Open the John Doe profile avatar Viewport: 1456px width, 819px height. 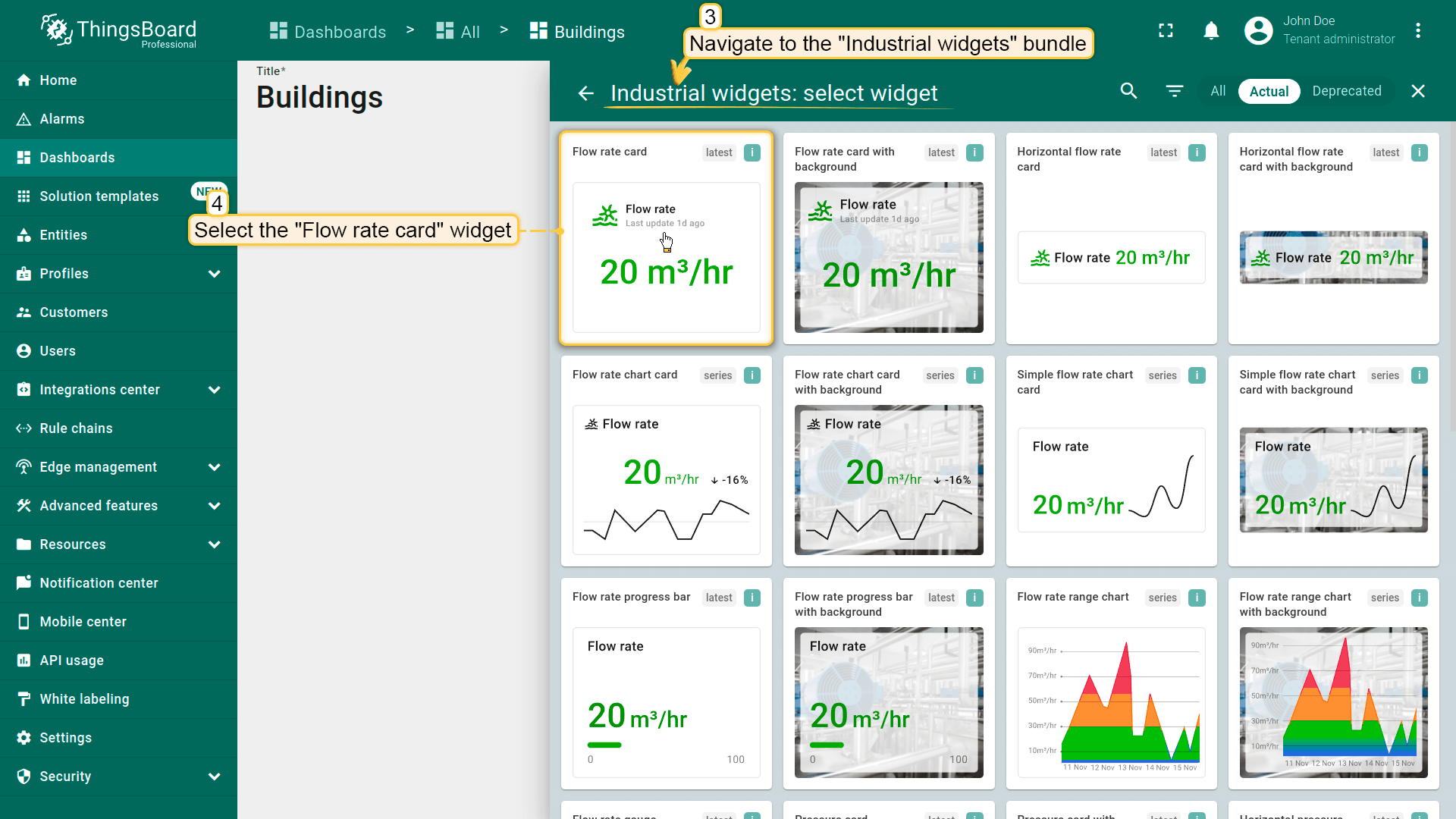[x=1258, y=30]
